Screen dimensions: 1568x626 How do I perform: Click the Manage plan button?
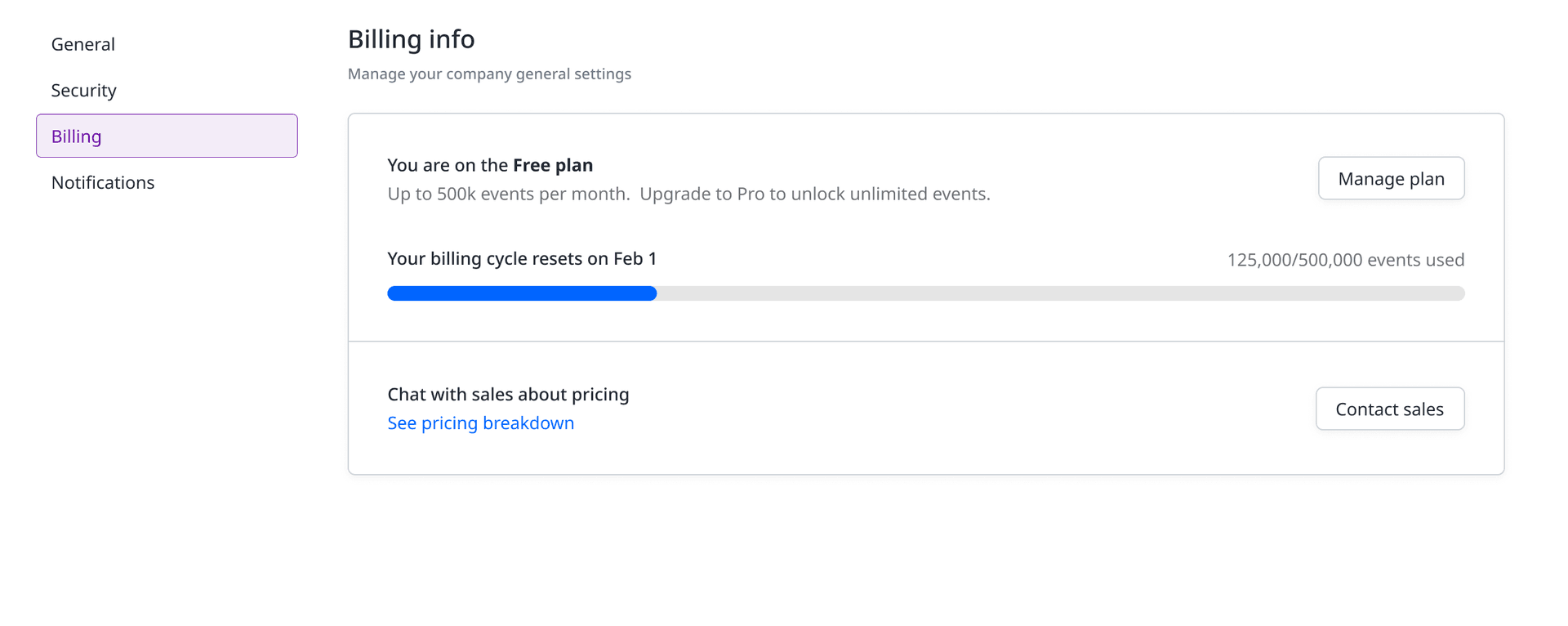(x=1391, y=178)
